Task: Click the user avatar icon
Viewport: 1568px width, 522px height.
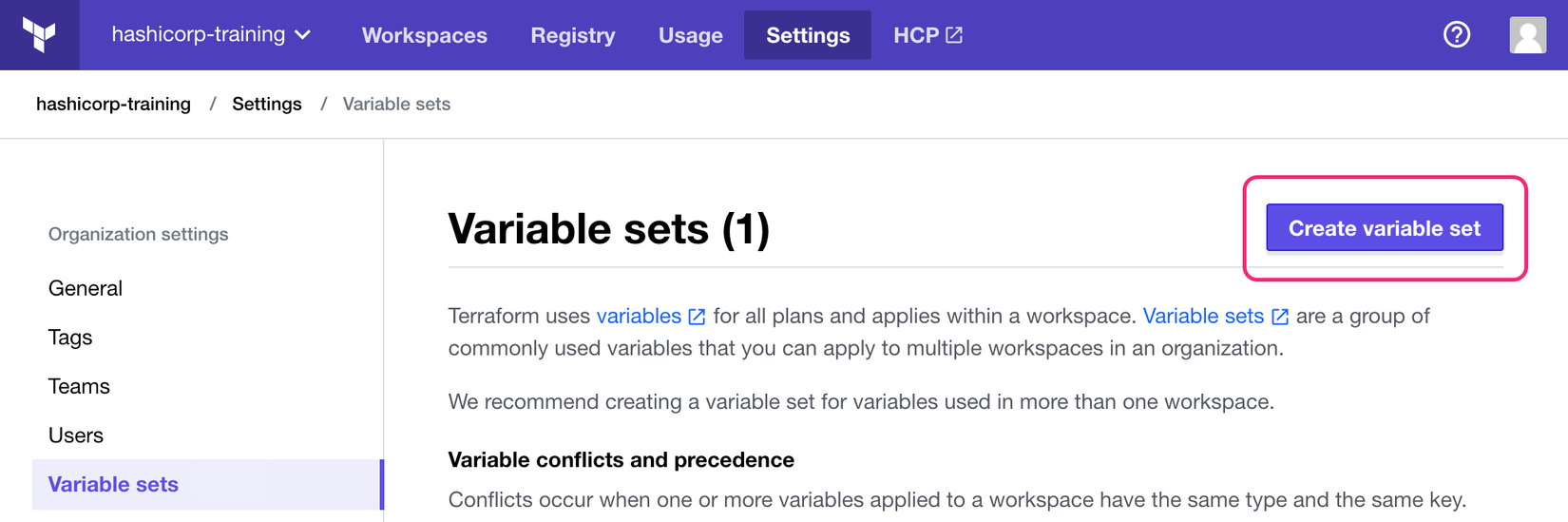Action: pyautogui.click(x=1527, y=35)
